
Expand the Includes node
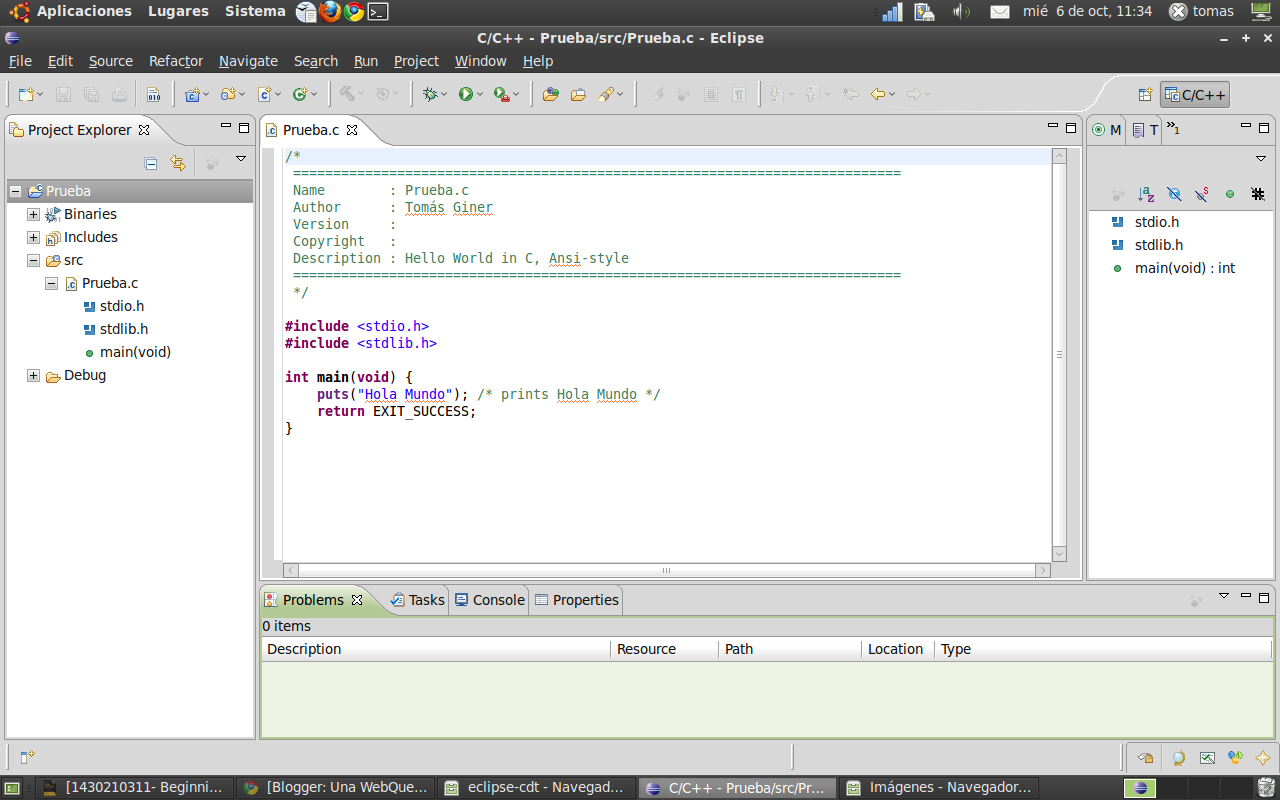point(32,237)
